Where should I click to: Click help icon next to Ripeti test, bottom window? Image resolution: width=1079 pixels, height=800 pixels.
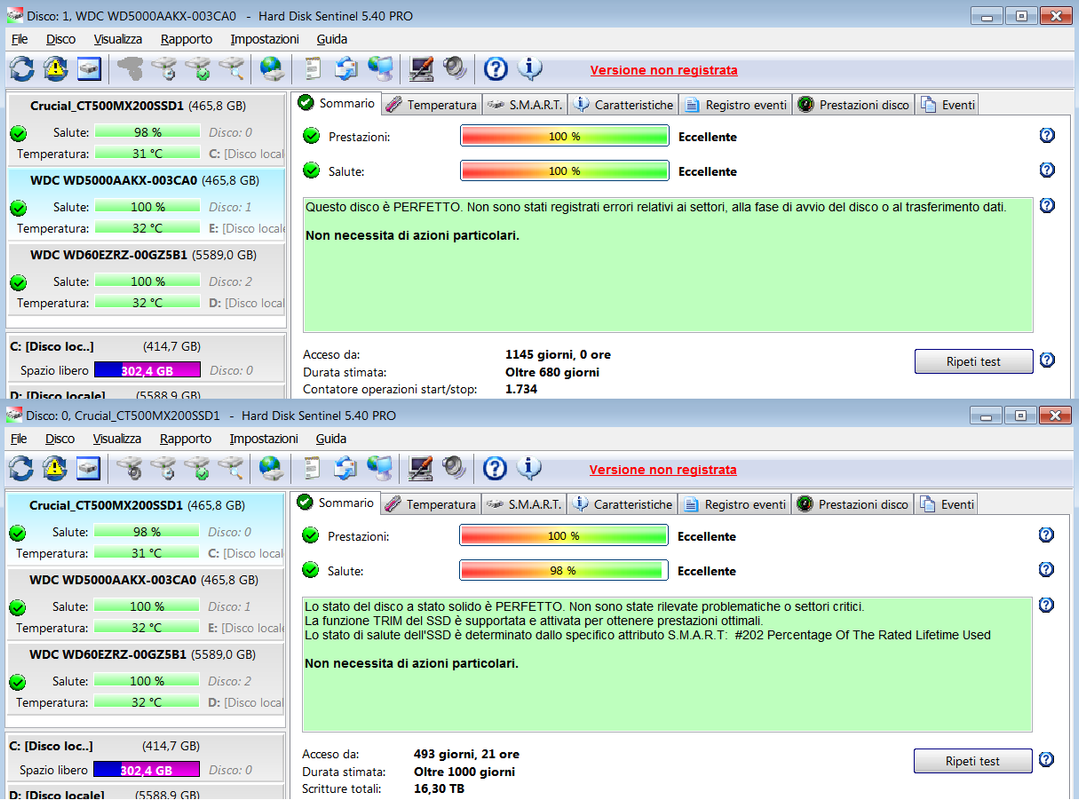click(1046, 759)
